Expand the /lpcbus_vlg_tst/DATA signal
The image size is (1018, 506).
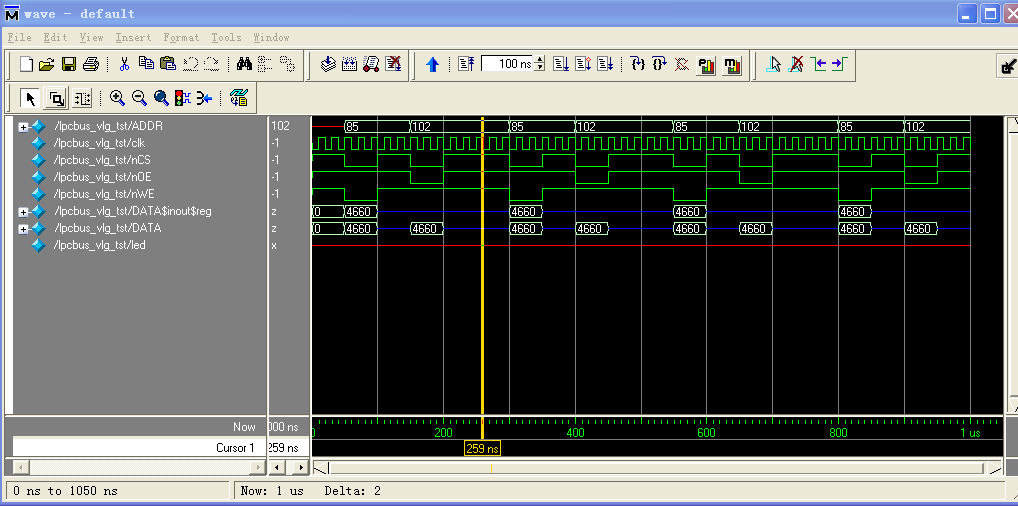pos(23,229)
